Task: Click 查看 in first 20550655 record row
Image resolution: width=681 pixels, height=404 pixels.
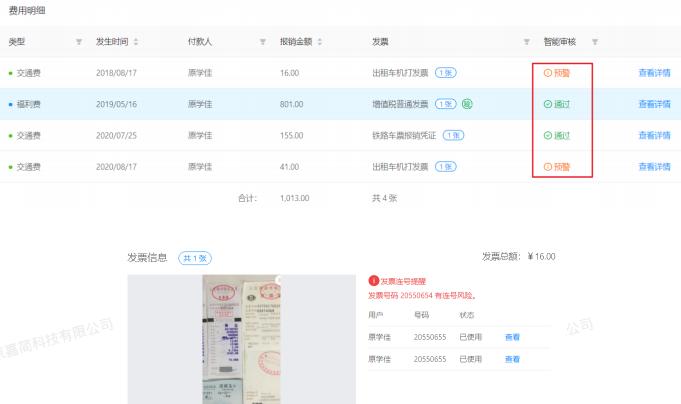Action: [x=512, y=337]
